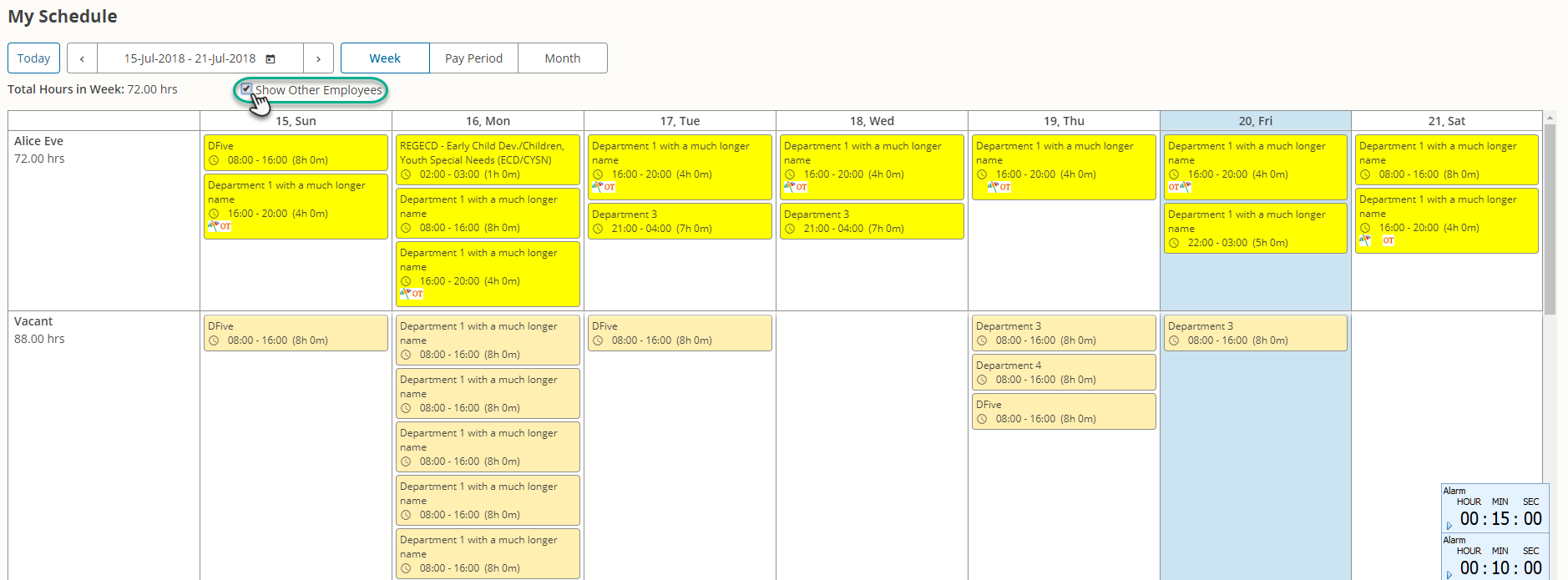Image resolution: width=1568 pixels, height=580 pixels.
Task: Click the schedule's vertical scrollbar thumb
Action: click(x=1550, y=219)
